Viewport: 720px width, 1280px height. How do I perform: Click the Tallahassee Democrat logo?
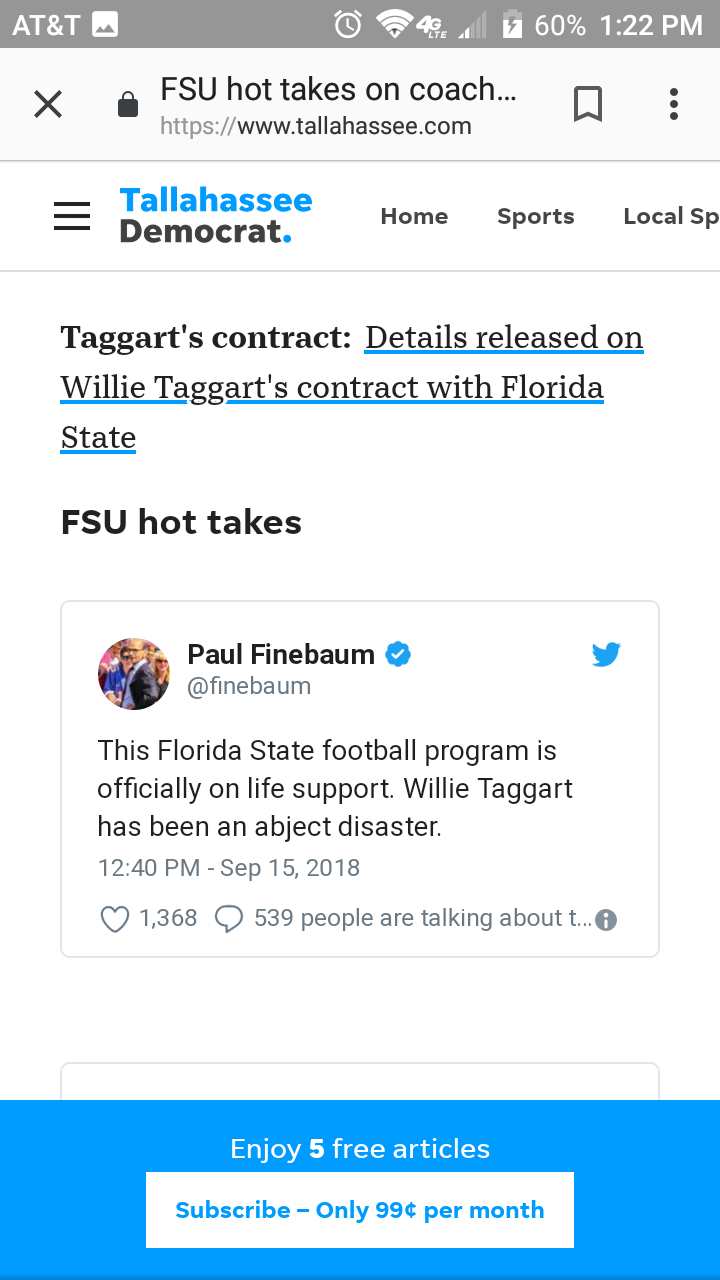tap(215, 216)
